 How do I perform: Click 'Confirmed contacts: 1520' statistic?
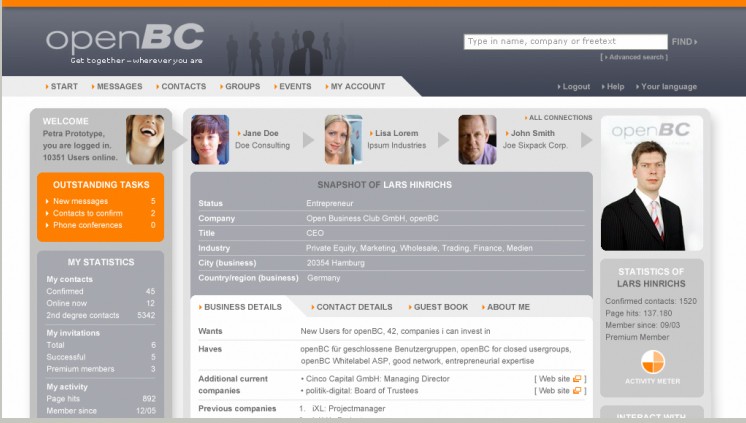coord(651,301)
